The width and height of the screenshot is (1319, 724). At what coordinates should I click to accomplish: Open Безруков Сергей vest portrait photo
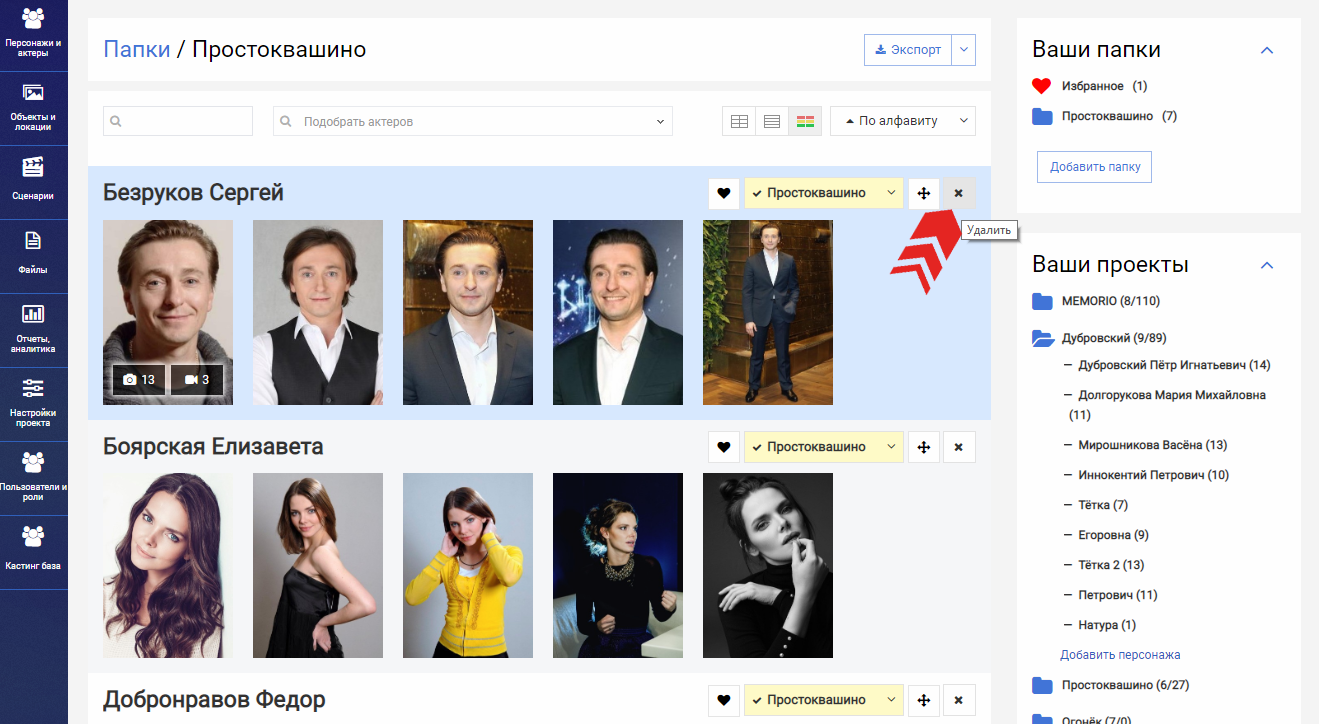pos(318,313)
